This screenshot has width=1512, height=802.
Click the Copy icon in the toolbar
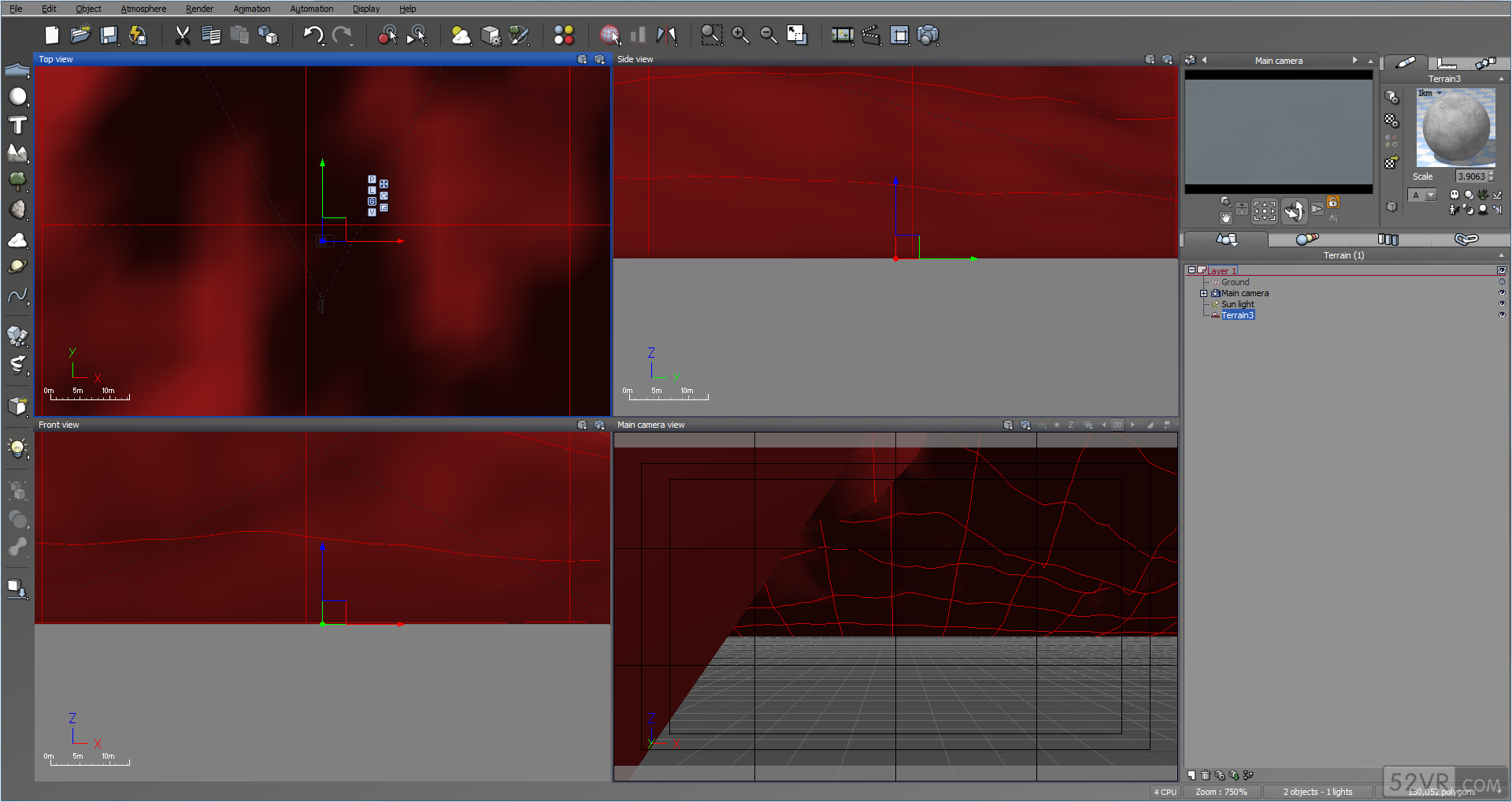tap(211, 35)
